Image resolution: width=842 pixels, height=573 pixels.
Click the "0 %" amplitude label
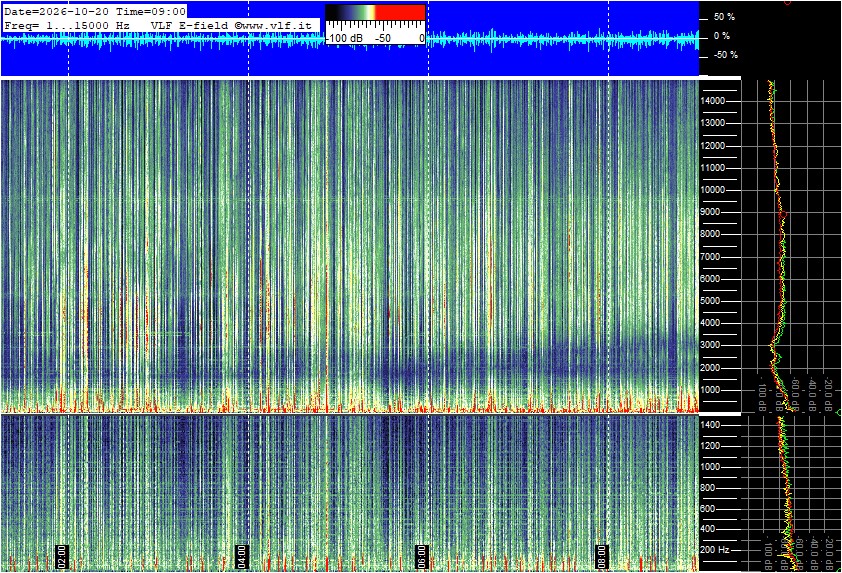pos(722,36)
